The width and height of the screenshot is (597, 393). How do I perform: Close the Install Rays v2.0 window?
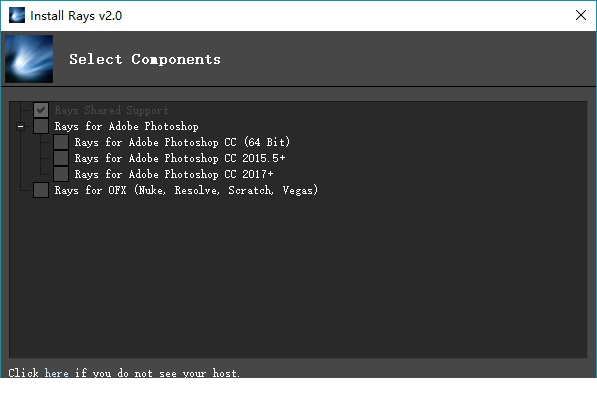click(x=581, y=15)
